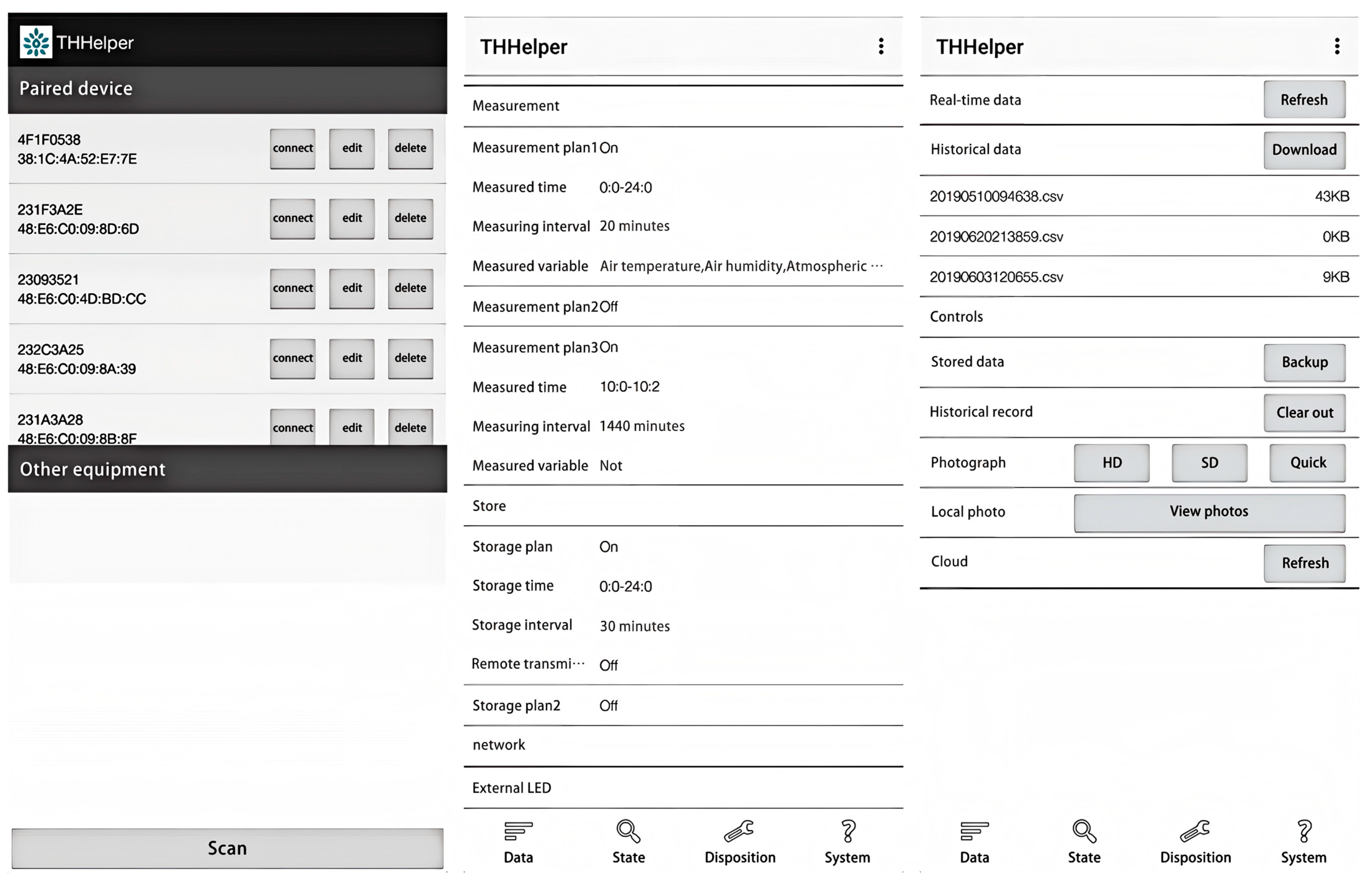Connect to device 231F3A2E
Image resolution: width=1372 pixels, height=880 pixels.
pos(293,220)
